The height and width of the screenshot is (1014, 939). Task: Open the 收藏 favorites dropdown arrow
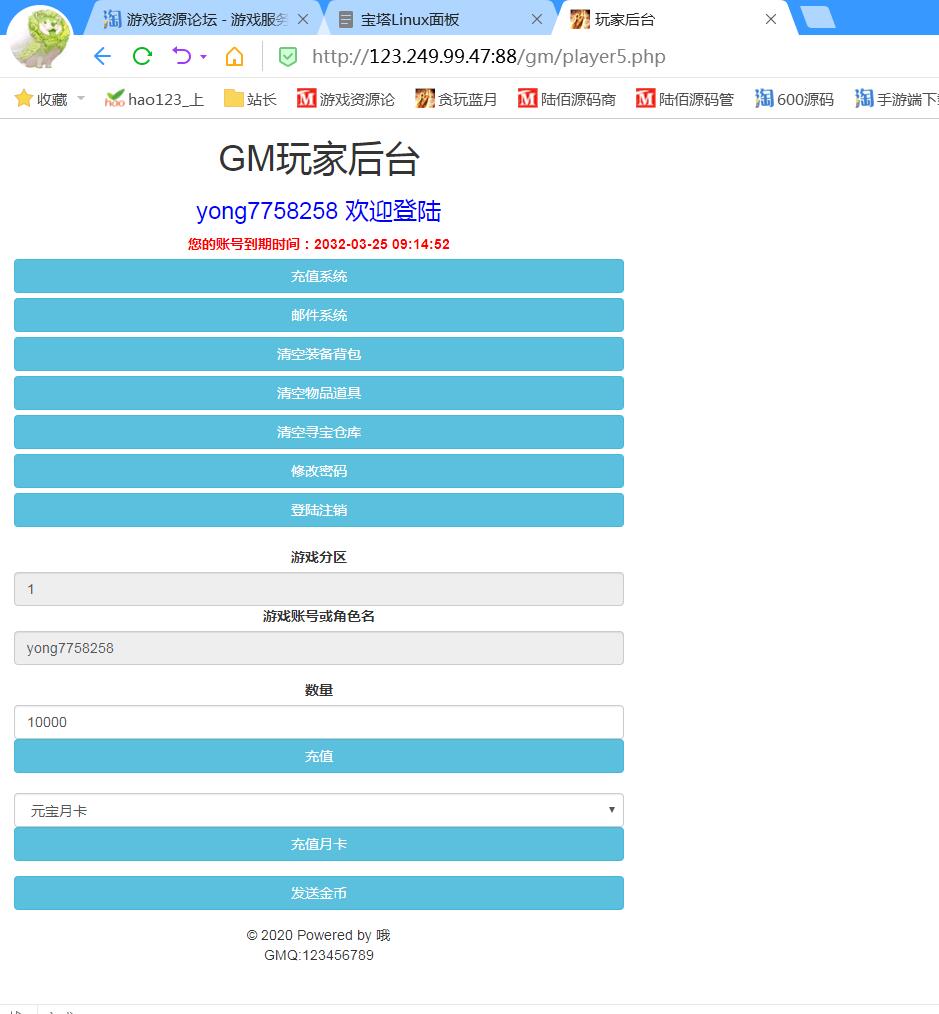[x=81, y=98]
